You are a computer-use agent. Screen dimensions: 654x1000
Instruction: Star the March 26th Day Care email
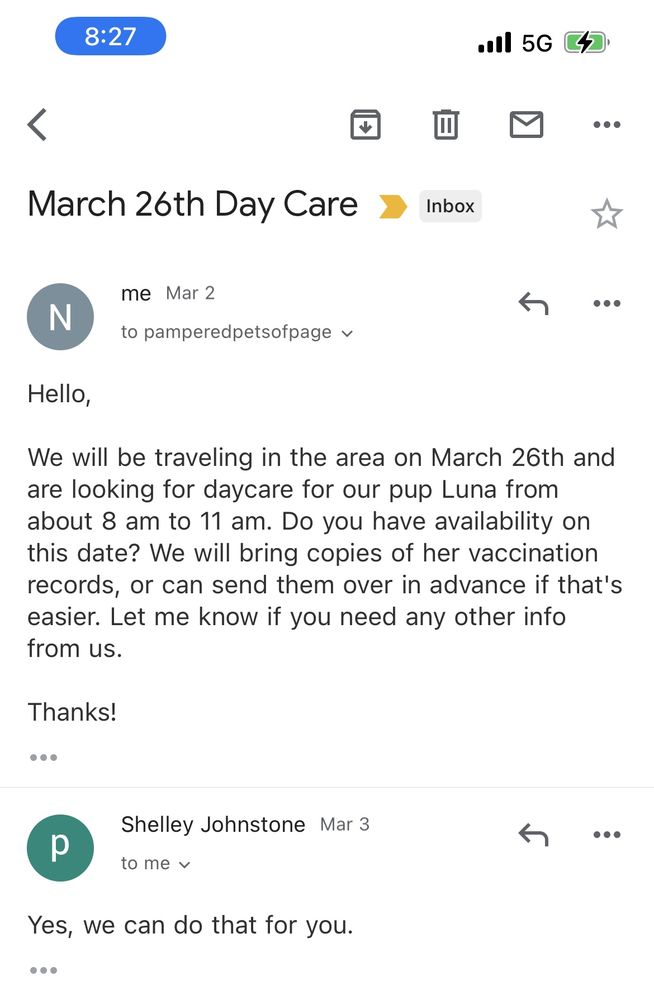[606, 214]
